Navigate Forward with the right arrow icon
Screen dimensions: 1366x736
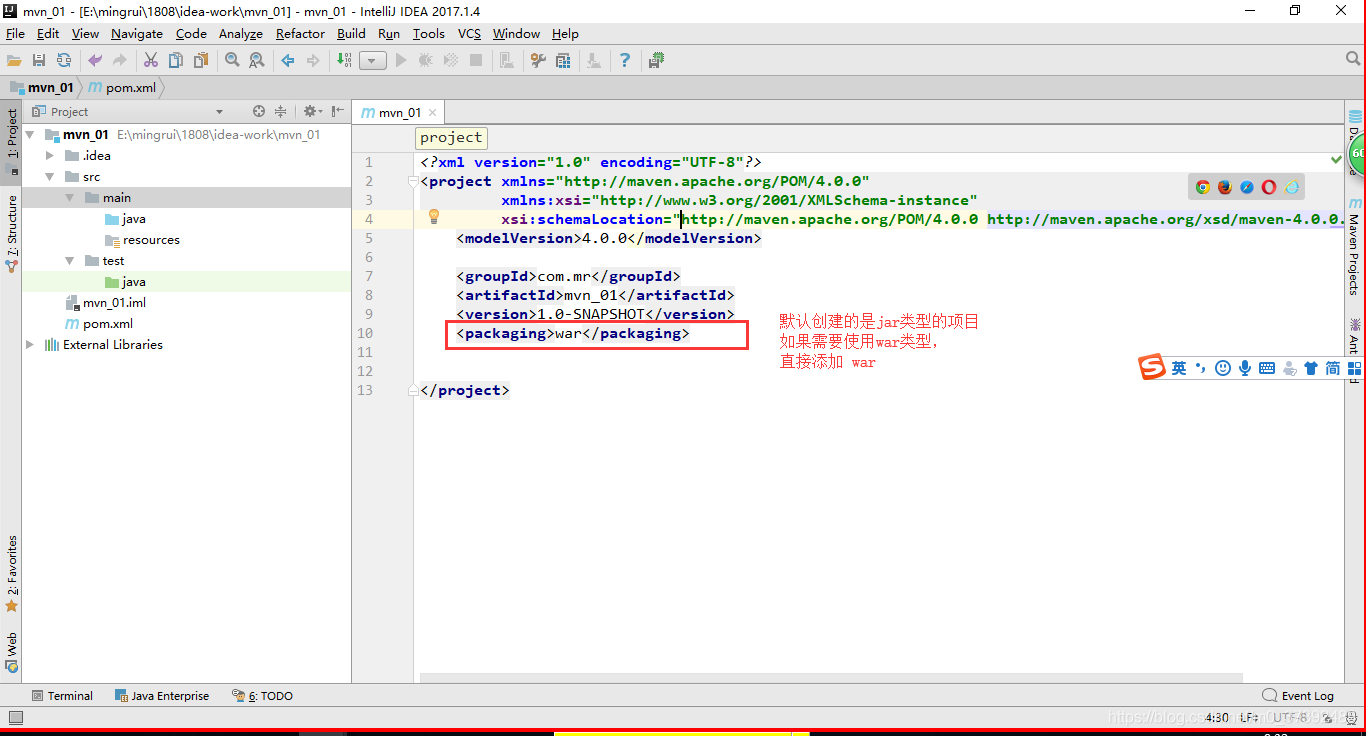[313, 61]
